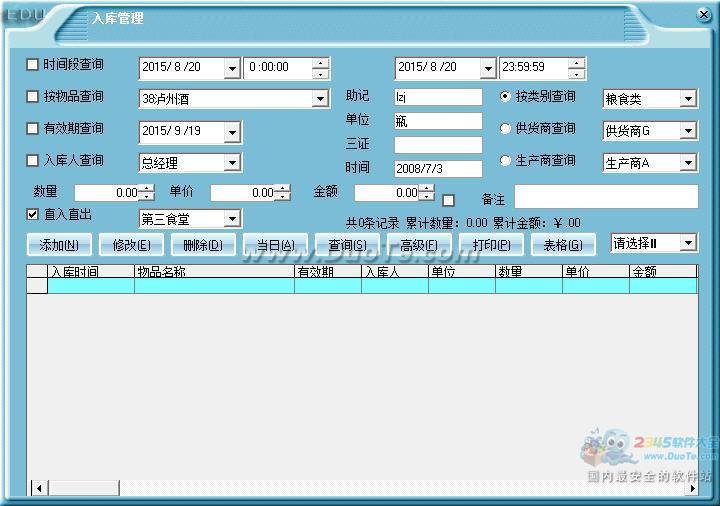This screenshot has width=720, height=506.
Task: Click the 金额 column header in table
Action: click(x=663, y=271)
